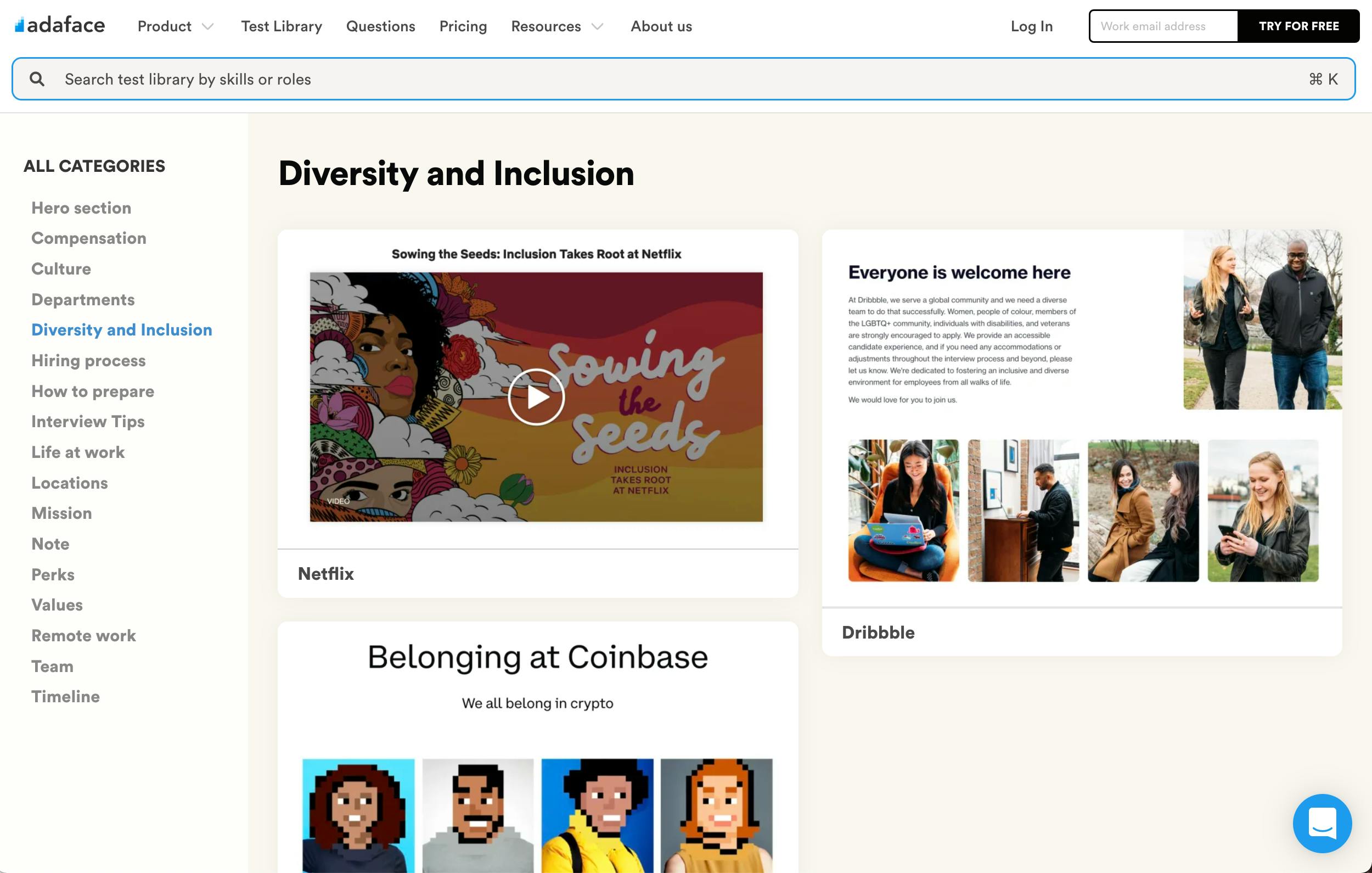Open the Locations category

pyautogui.click(x=70, y=483)
